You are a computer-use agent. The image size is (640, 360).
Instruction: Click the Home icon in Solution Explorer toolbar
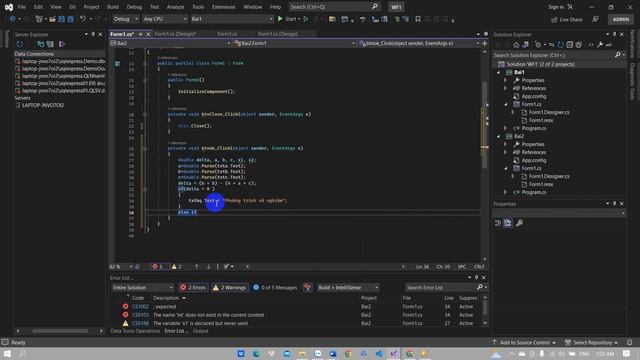point(516,45)
